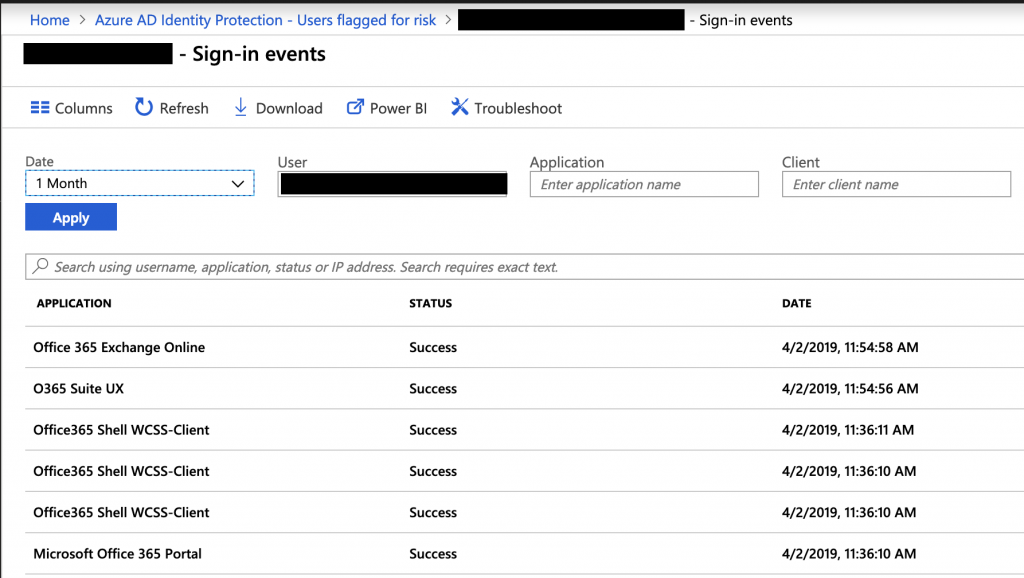1024x578 pixels.
Task: Select the Office 365 Exchange Online row
Action: click(x=524, y=347)
